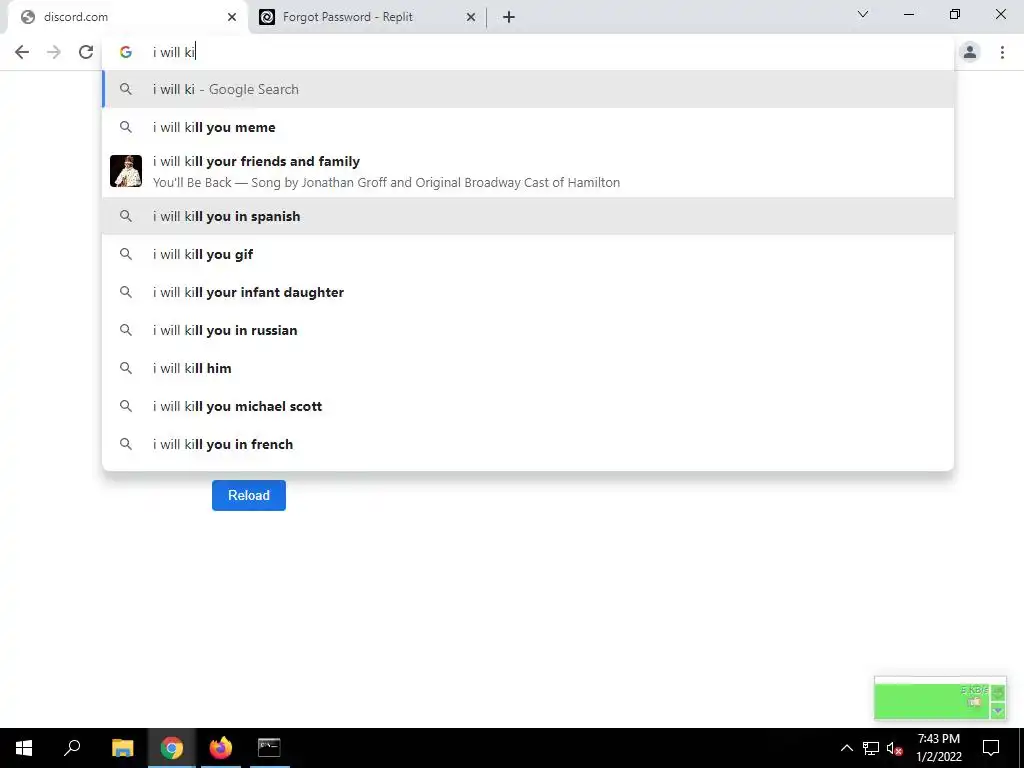Click the blue Reload button

[x=249, y=496]
